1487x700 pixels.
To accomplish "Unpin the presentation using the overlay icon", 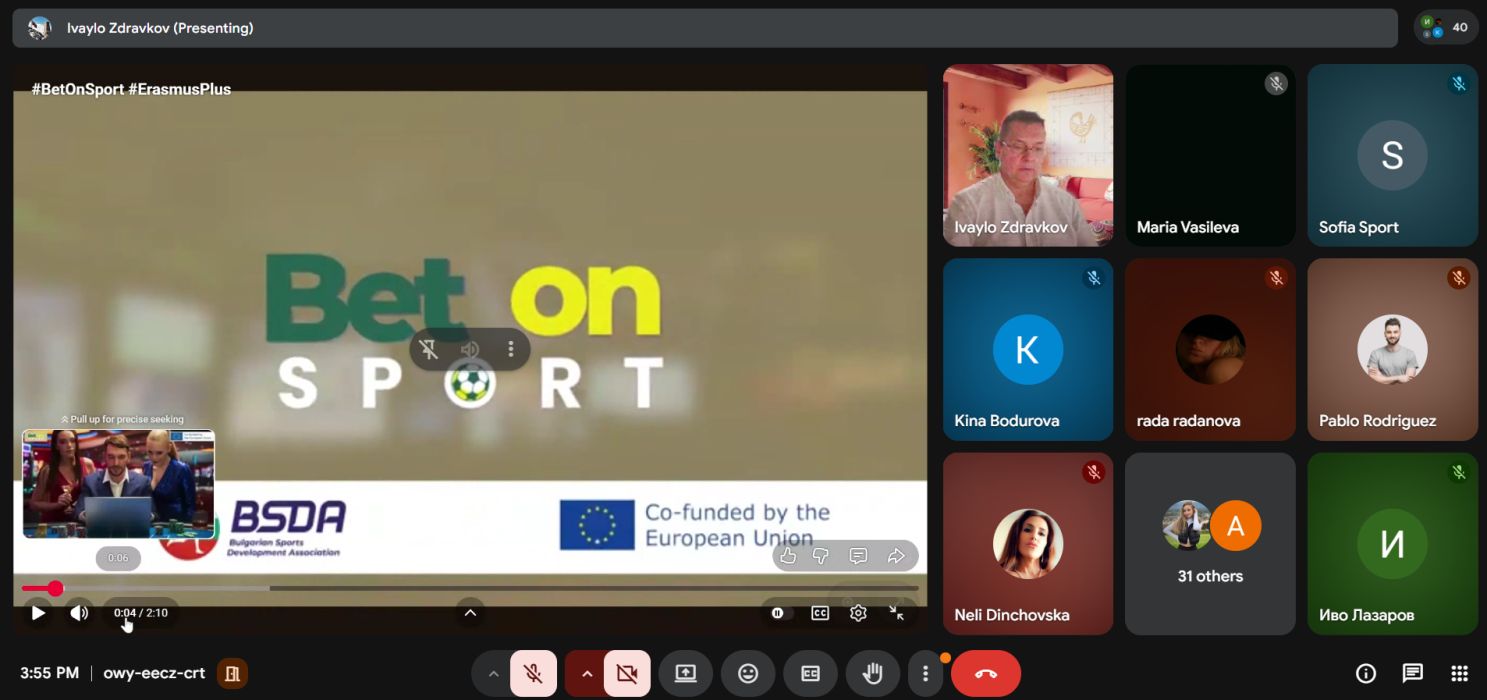I will (x=429, y=349).
